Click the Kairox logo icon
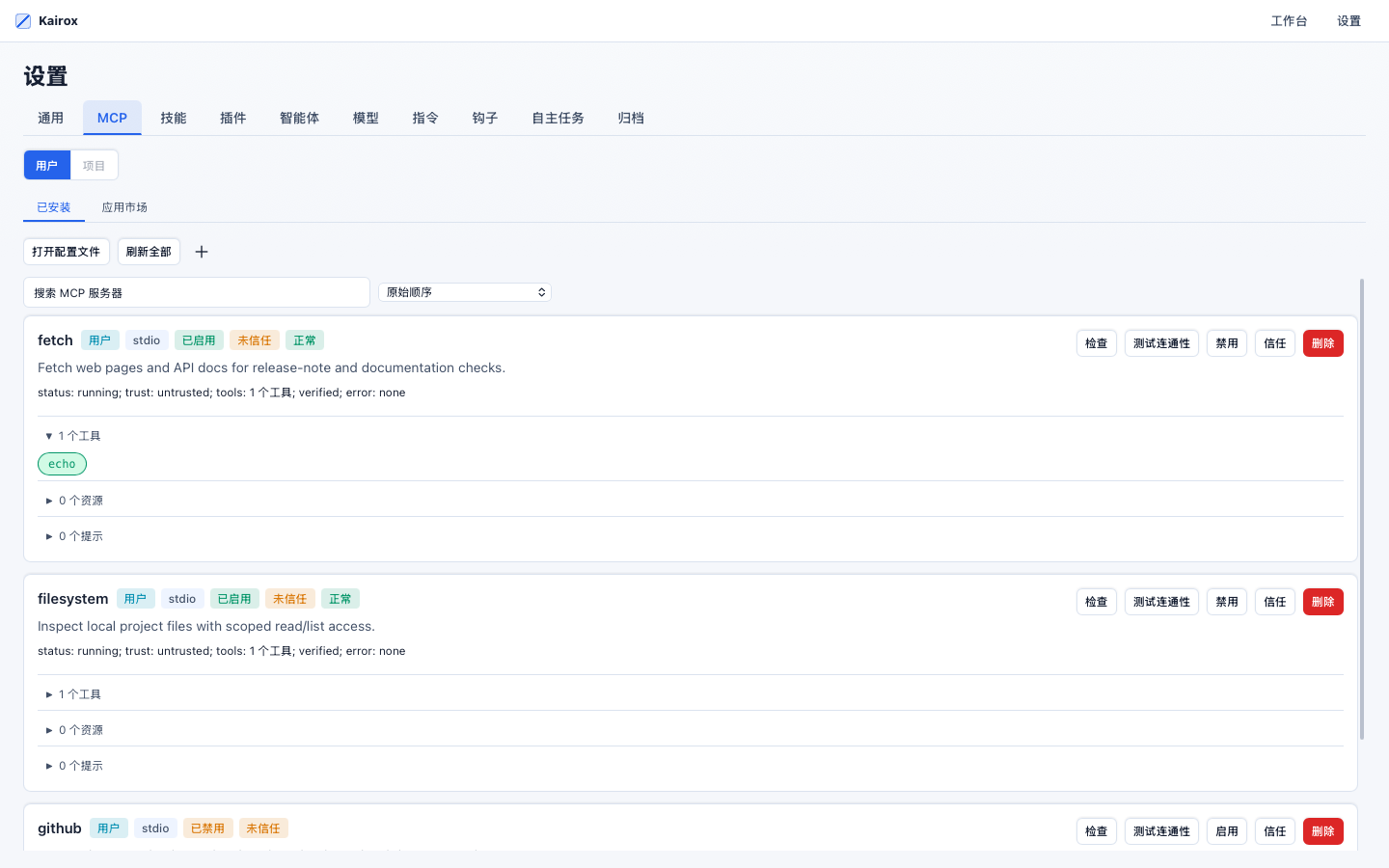Viewport: 1389px width, 868px height. click(x=23, y=20)
